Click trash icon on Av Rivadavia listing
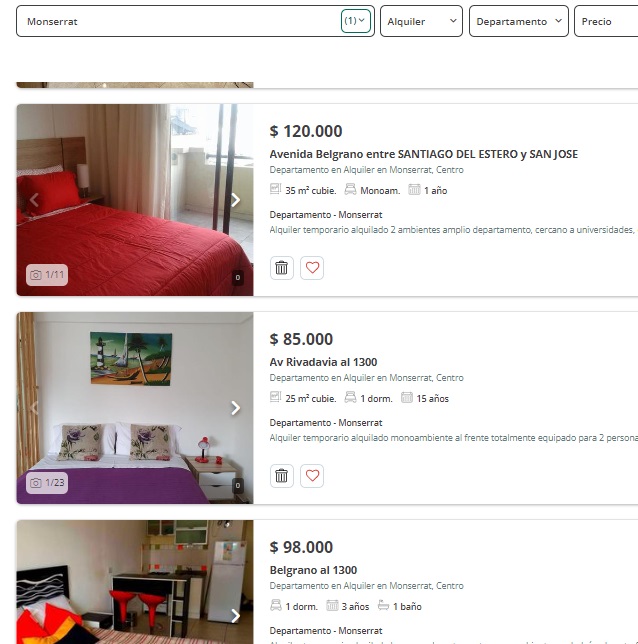The width and height of the screenshot is (638, 644). point(281,476)
